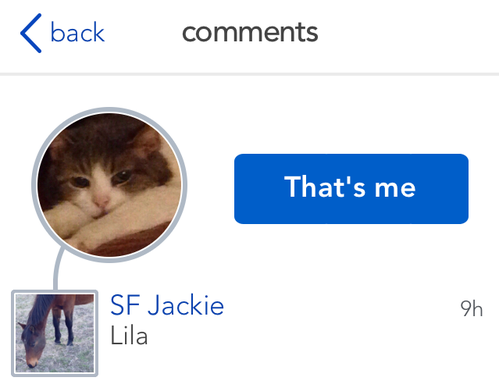Confirm identity with That's me button
Image resolution: width=499 pixels, height=388 pixels.
(351, 189)
